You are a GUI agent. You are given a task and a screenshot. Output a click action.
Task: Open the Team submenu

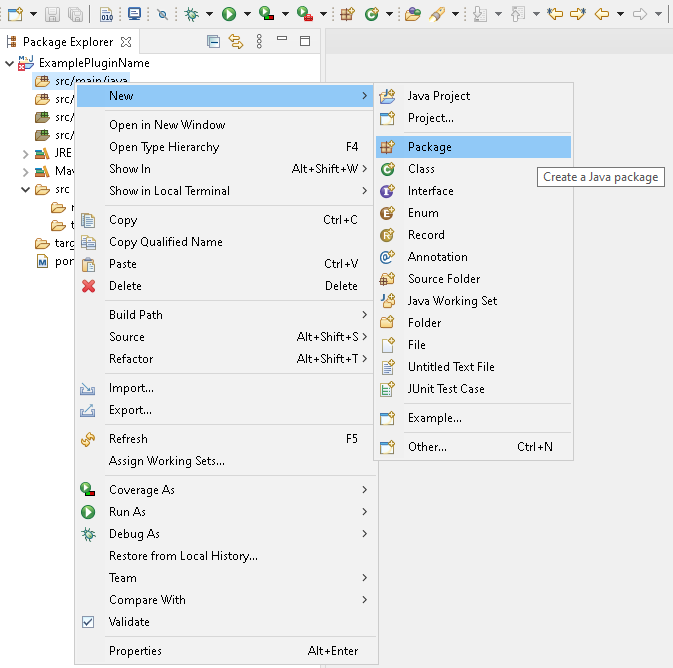pos(225,578)
